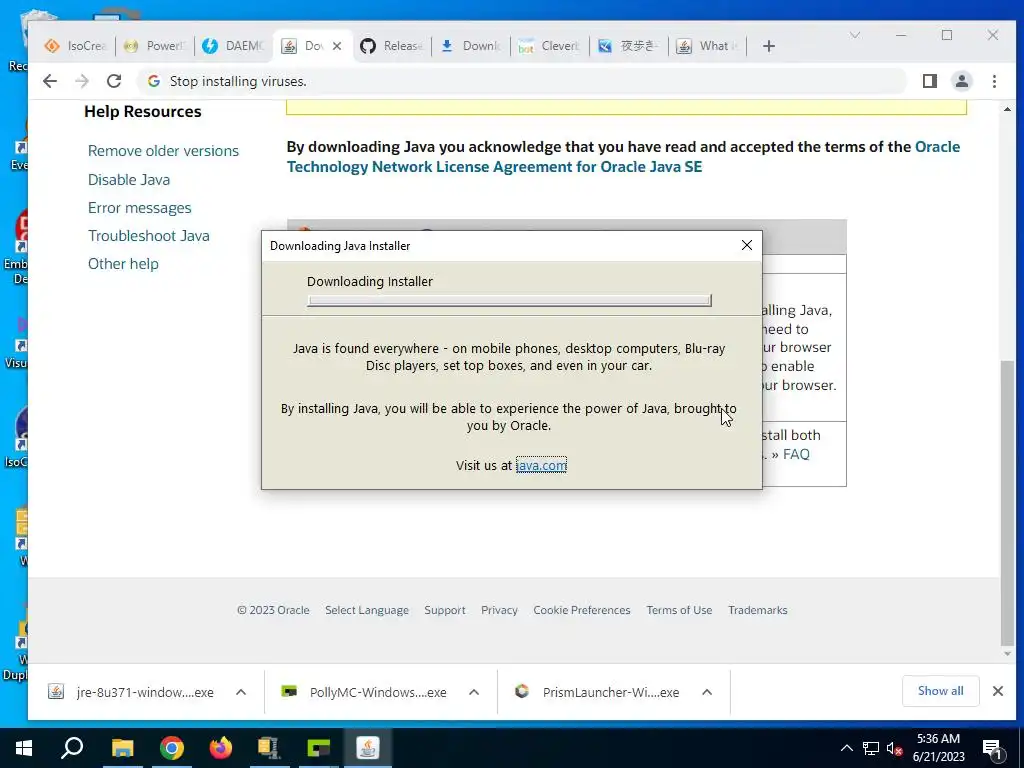Expand options for PollyMC download
1024x768 pixels.
(474, 692)
